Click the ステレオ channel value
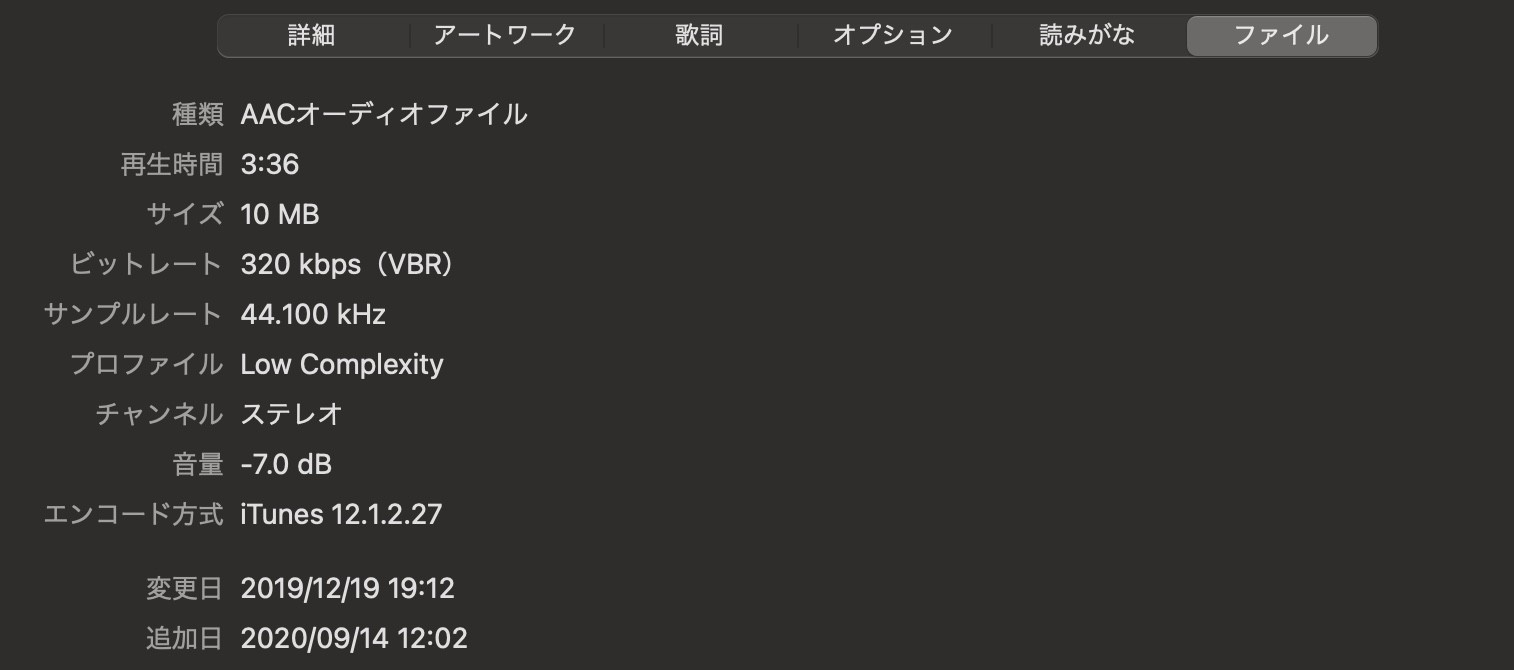Viewport: 1514px width, 670px height. [292, 415]
